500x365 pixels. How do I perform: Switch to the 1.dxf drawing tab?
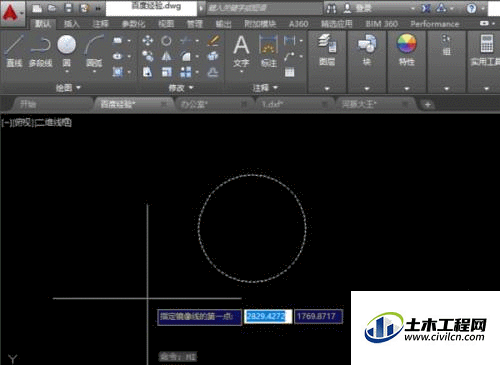(x=273, y=104)
